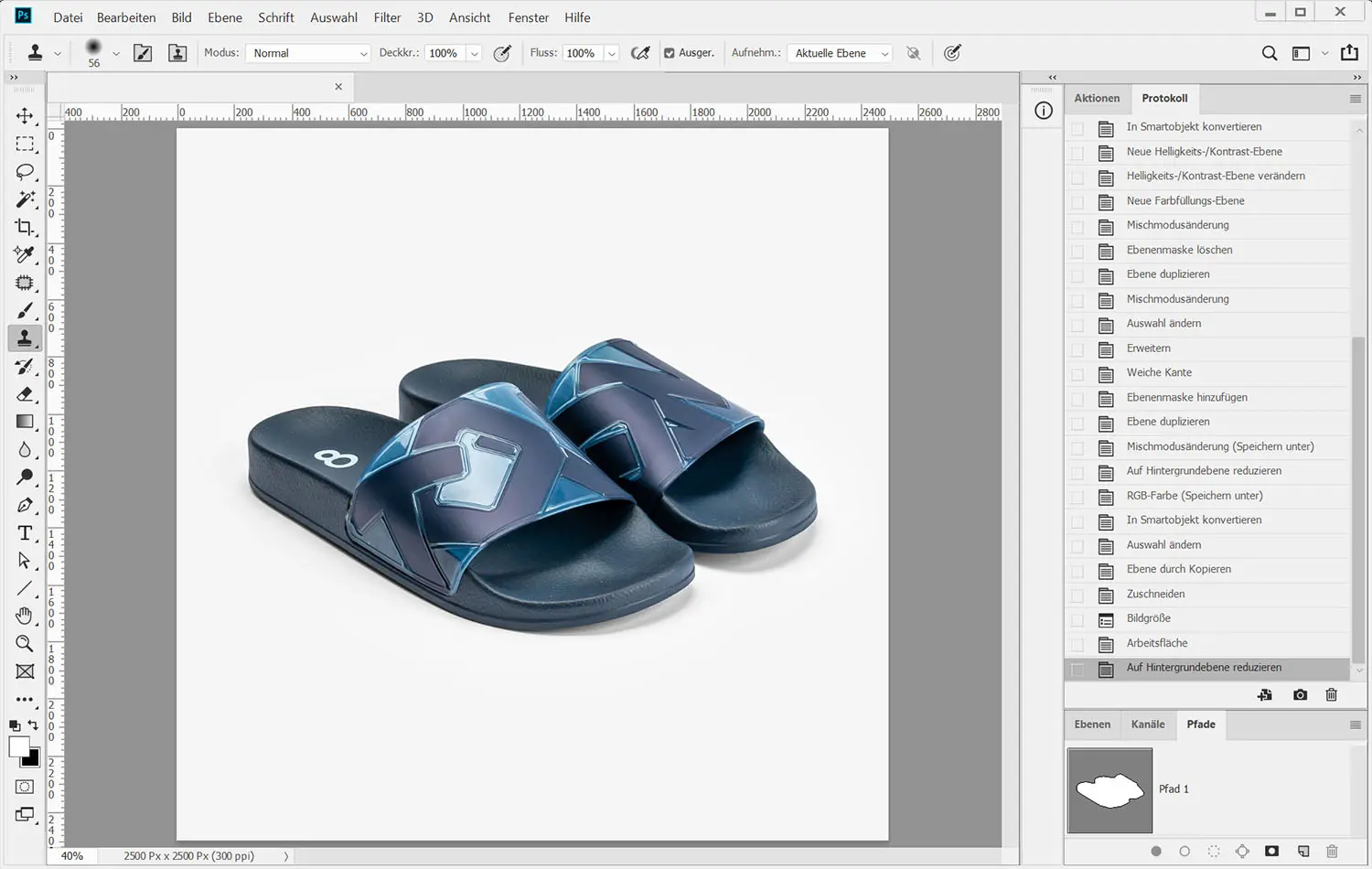Image resolution: width=1372 pixels, height=869 pixels.
Task: Open the Aufnehm. sample dropdown
Action: click(840, 53)
